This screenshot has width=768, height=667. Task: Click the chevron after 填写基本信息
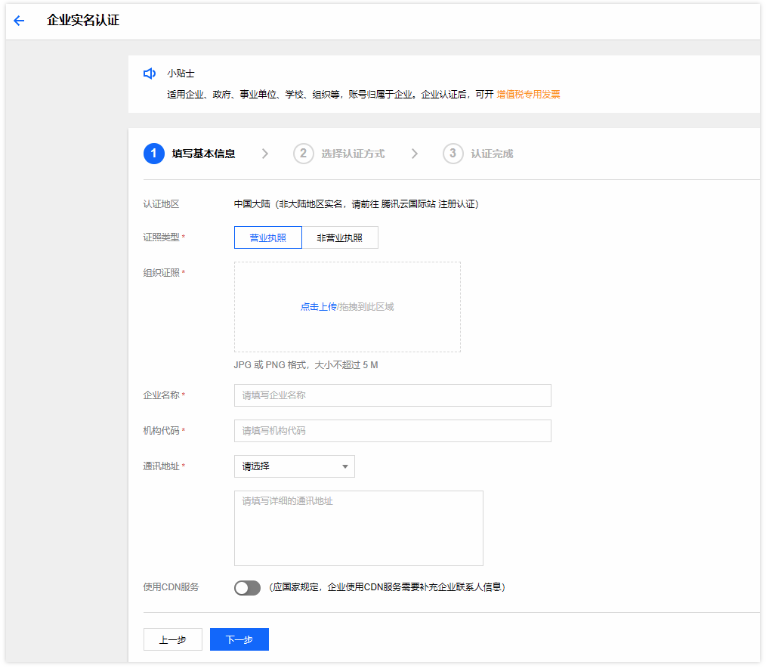click(265, 154)
